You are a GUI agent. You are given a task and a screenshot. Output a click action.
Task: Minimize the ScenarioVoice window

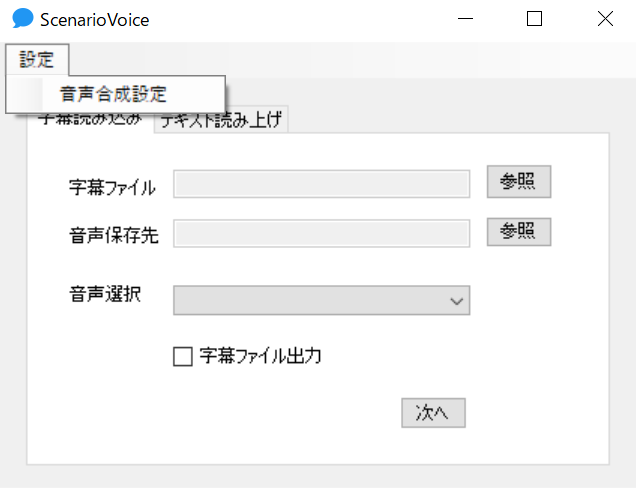tap(465, 19)
